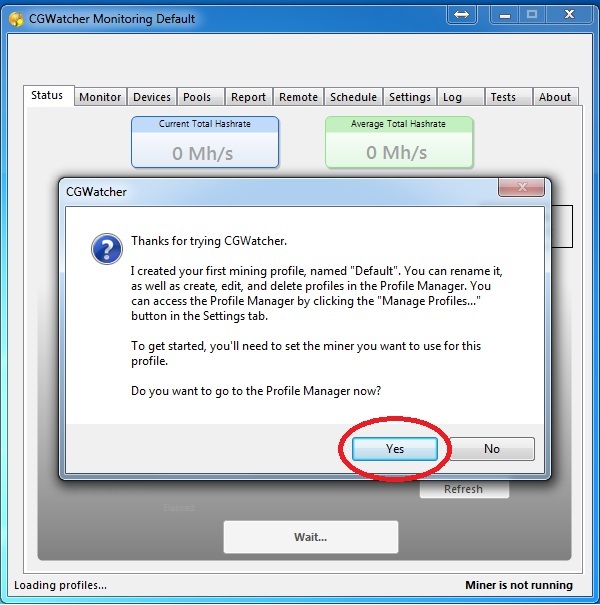600x605 pixels.
Task: View the Log tab
Action: [452, 97]
